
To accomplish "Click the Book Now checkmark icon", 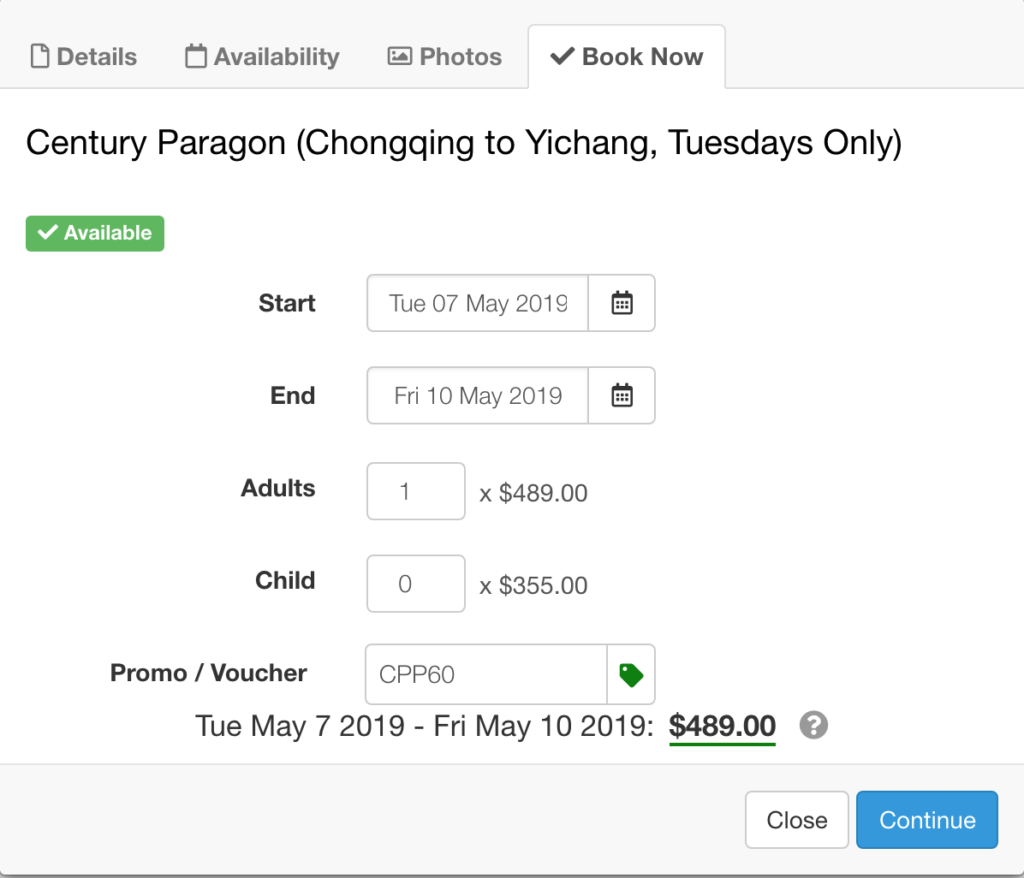I will 562,56.
